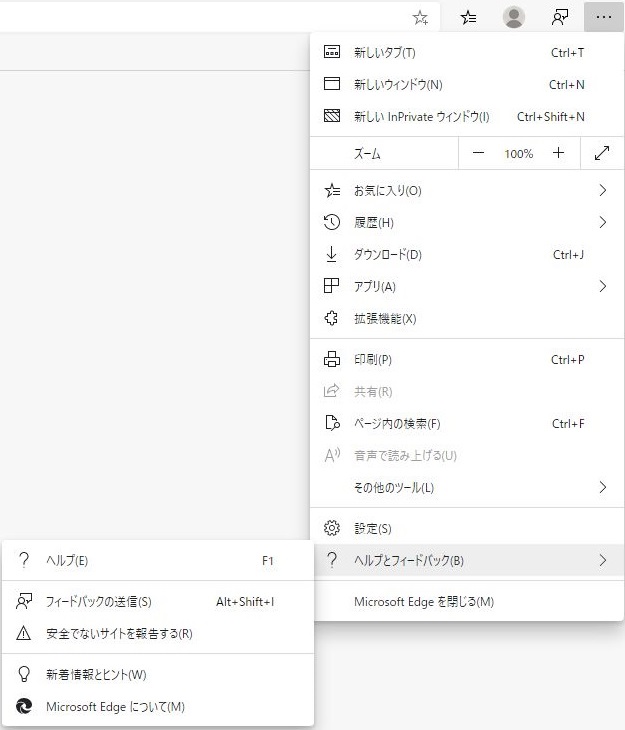Click the question mark icon beside ヘルプとフィードバック
Screen dimensions: 625x730
pos(332,560)
